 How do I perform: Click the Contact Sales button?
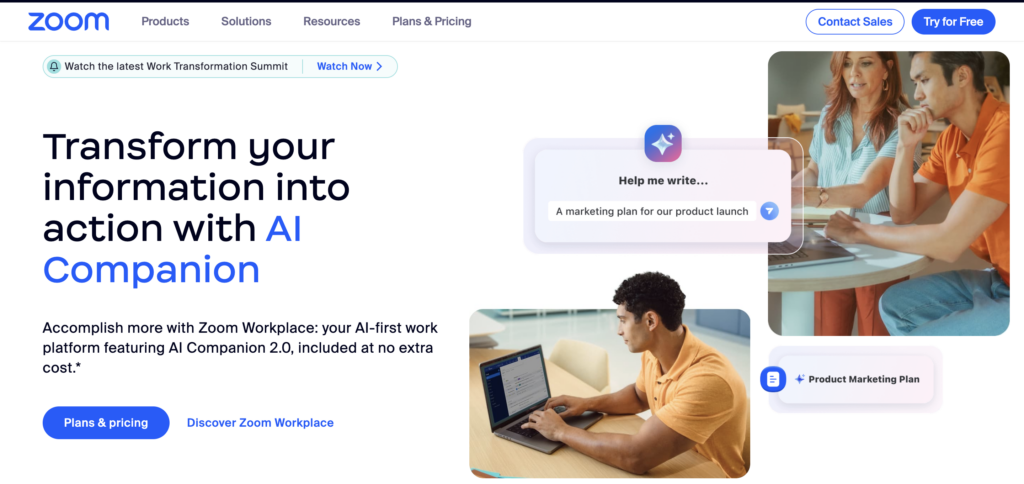click(855, 22)
